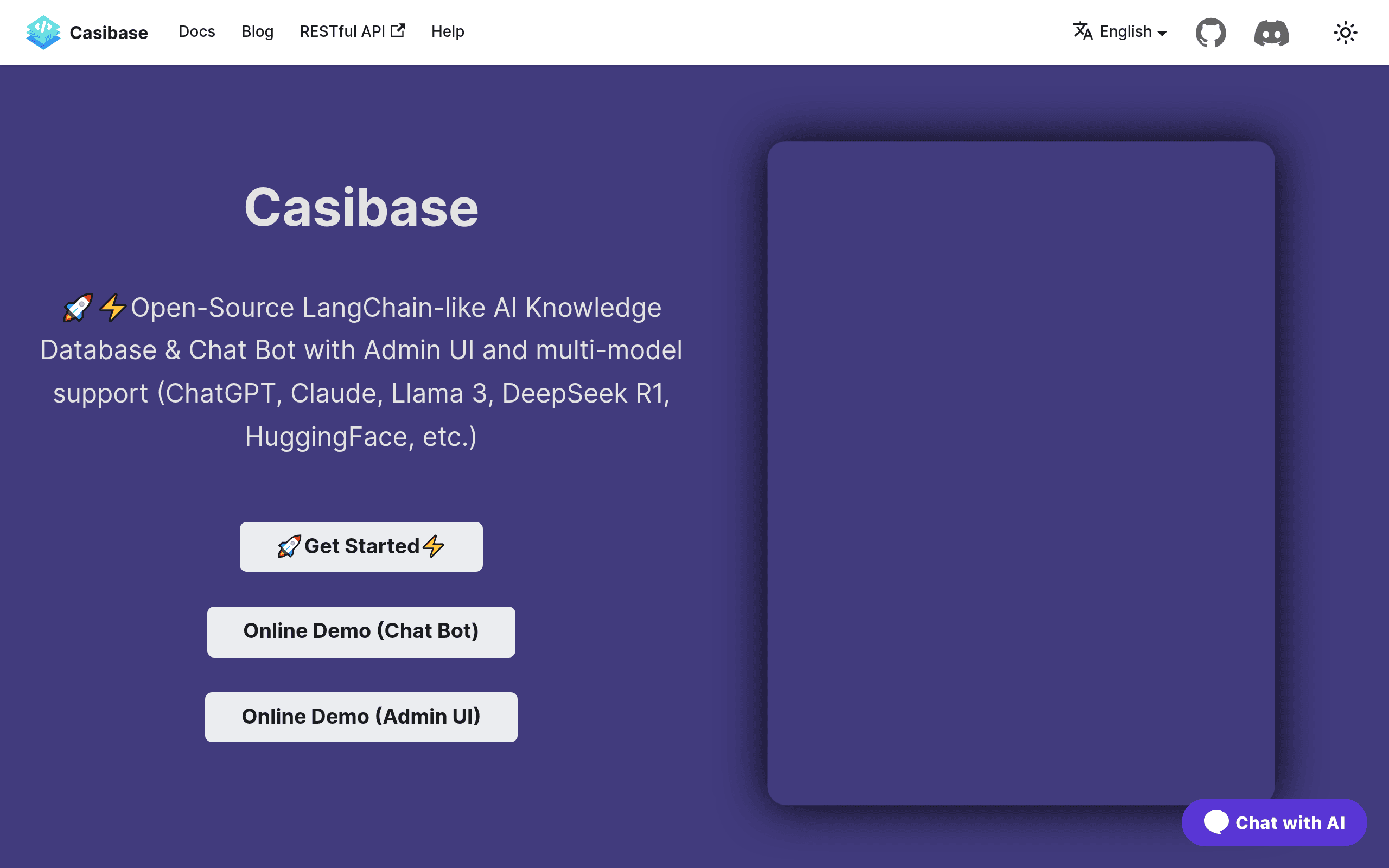Open the Discord server icon
The height and width of the screenshot is (868, 1389).
(x=1271, y=32)
